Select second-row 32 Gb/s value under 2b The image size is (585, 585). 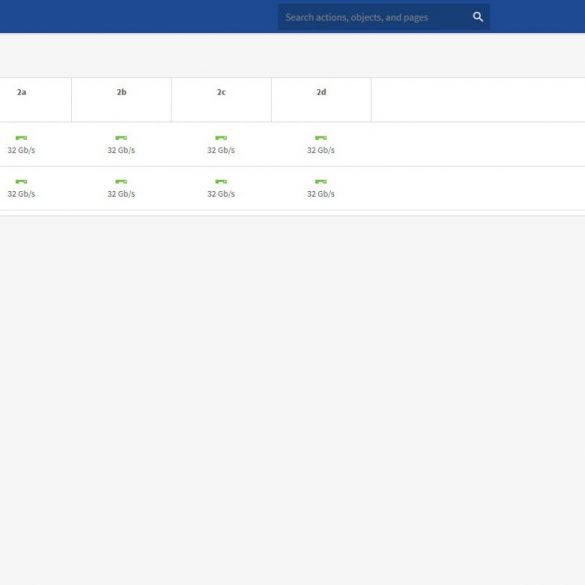pos(121,194)
